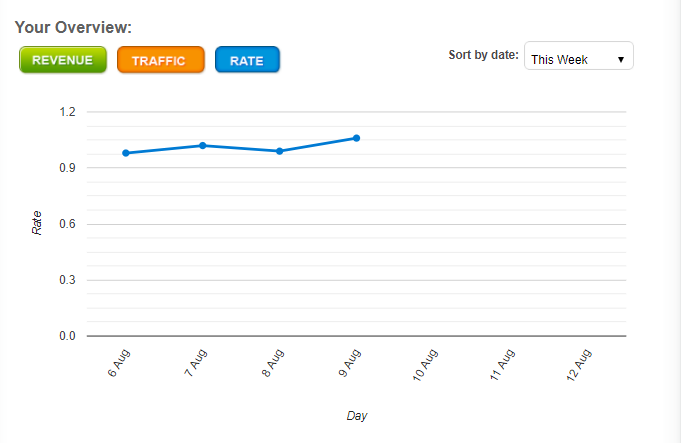Click the 0.0 y-axis value

tap(67, 336)
